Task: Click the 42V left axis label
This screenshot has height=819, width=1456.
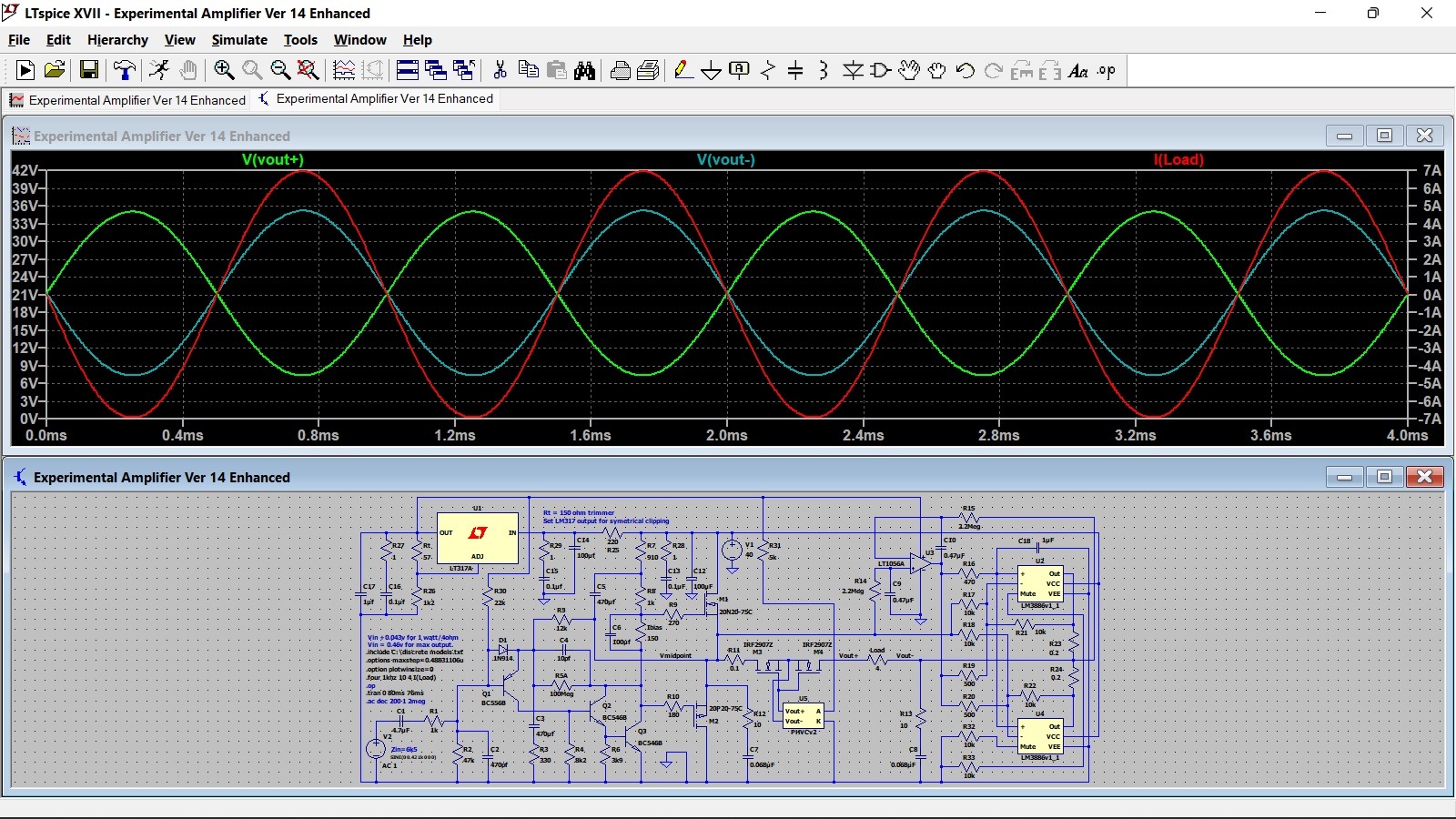Action: click(x=25, y=170)
